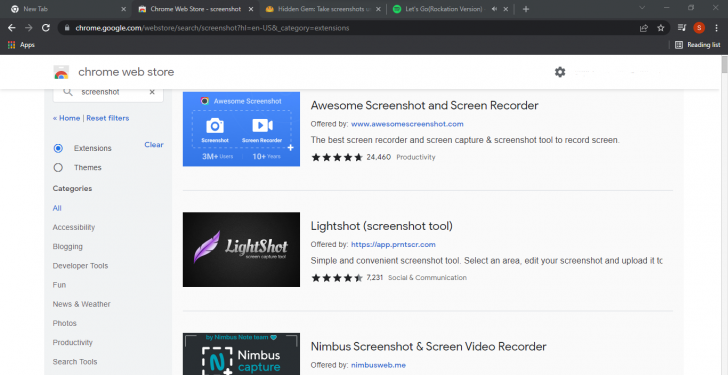Viewport: 728px width, 375px height.
Task: Click the Social & Communication label
Action: coord(427,278)
